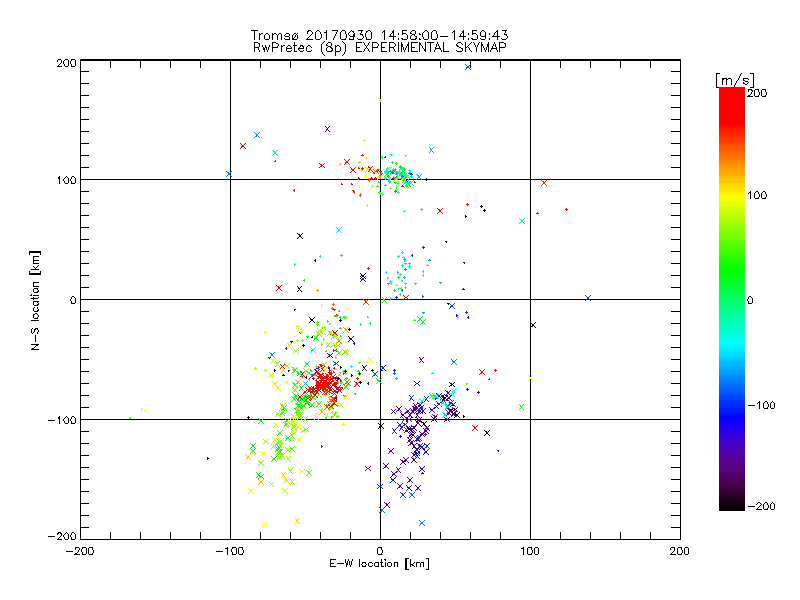This screenshot has width=800, height=600.
Task: Click the x-axis tick label '200'
Action: point(680,551)
